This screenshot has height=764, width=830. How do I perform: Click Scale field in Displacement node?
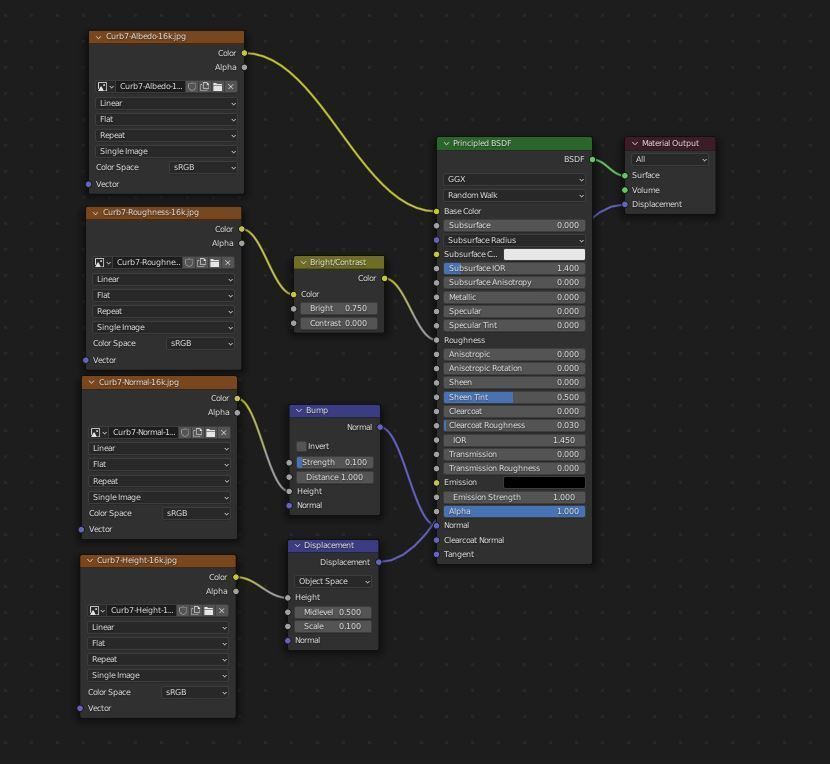pos(333,626)
